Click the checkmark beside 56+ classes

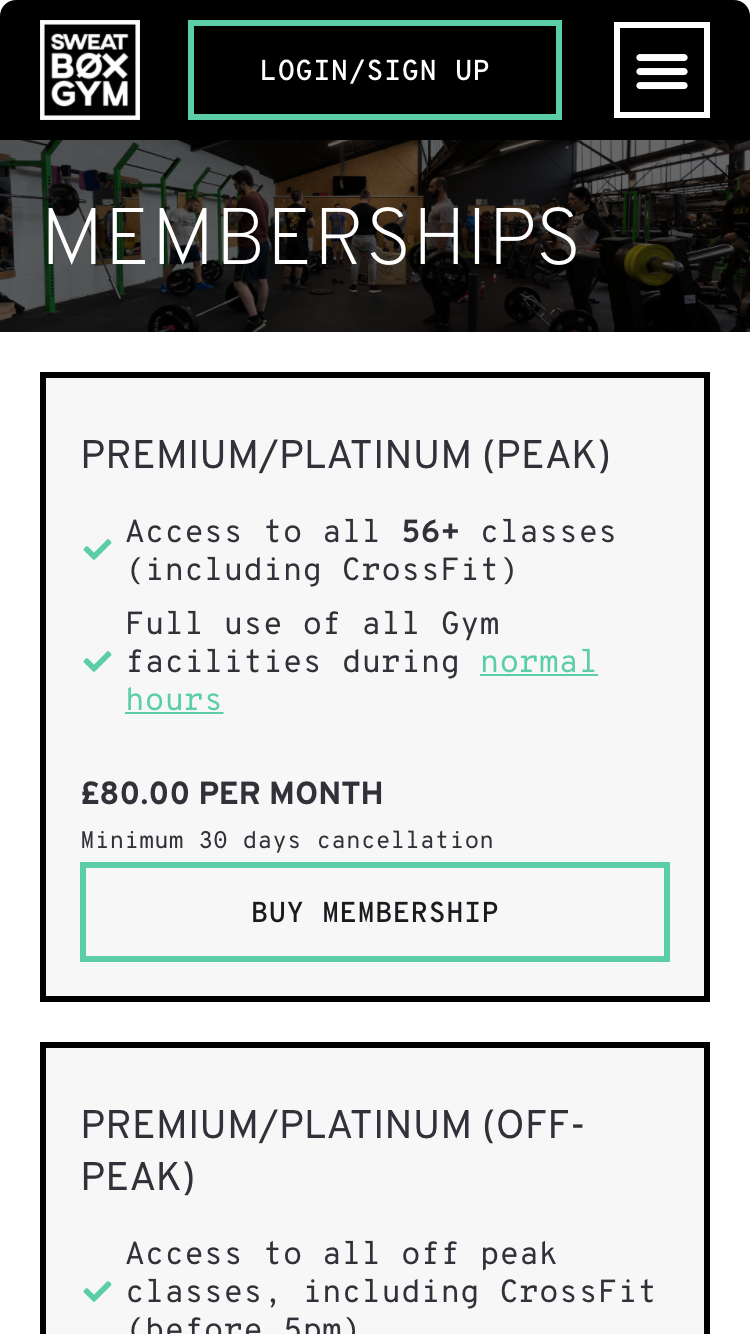pyautogui.click(x=97, y=550)
